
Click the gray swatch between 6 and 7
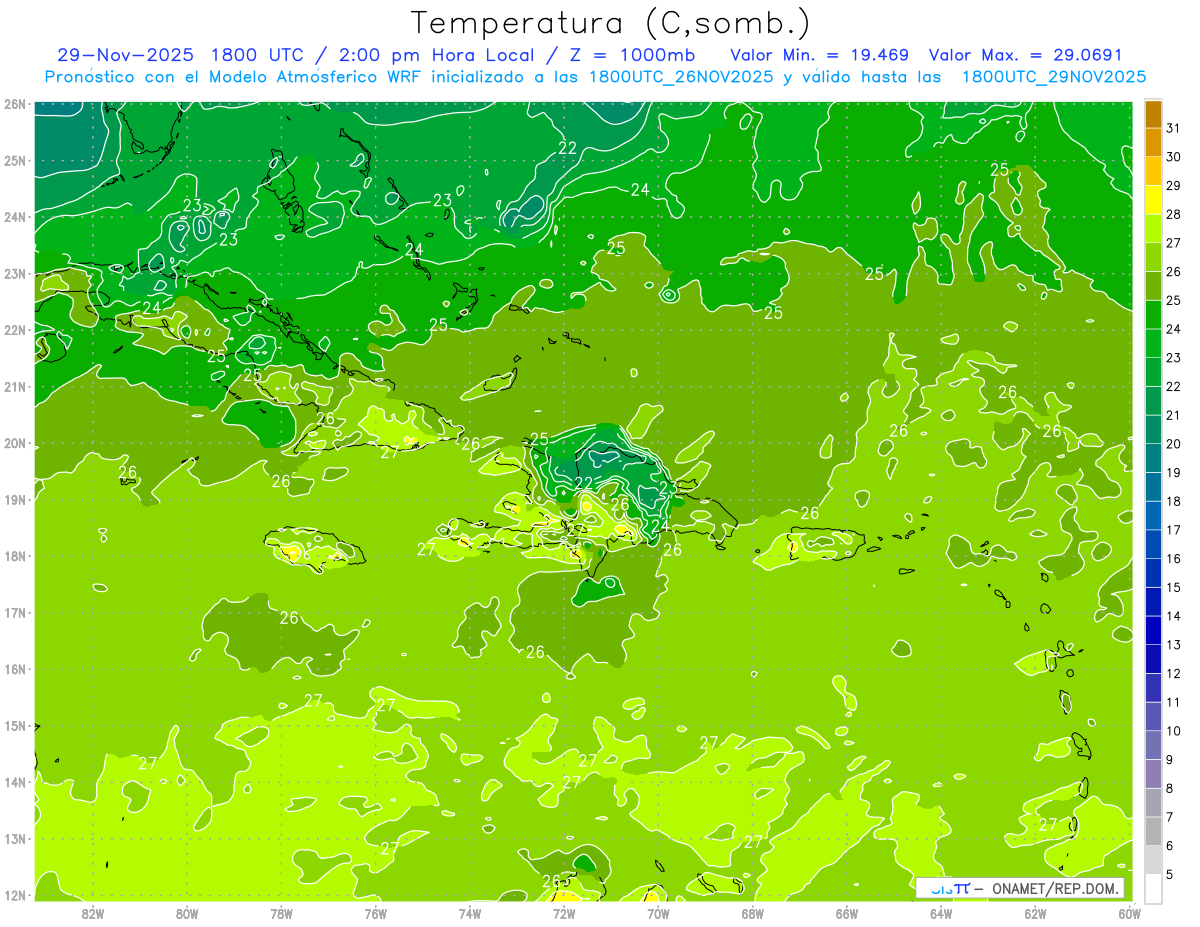click(1153, 830)
